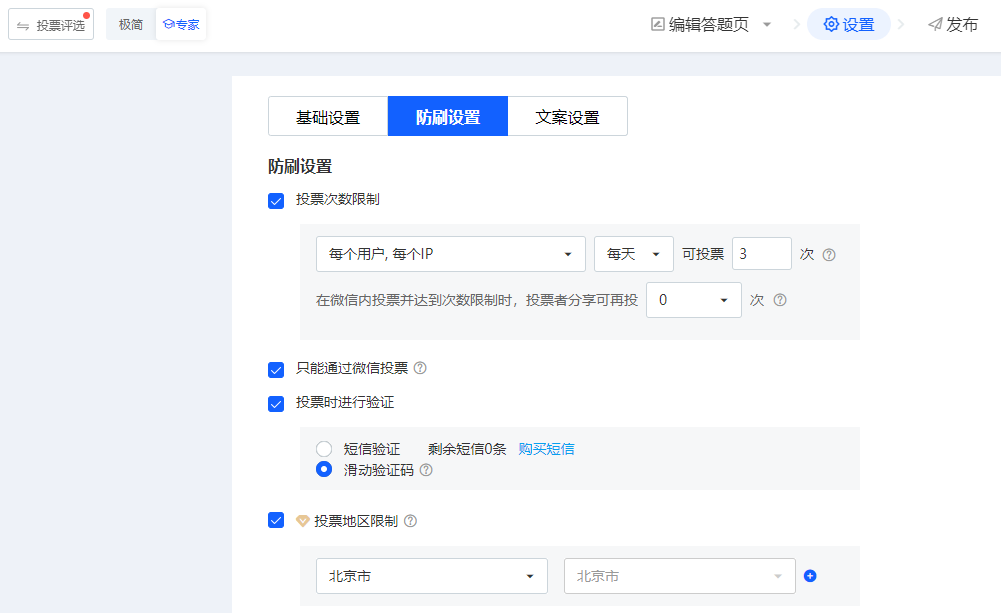Click the 发布 paper plane button
1001x613 pixels.
[952, 25]
